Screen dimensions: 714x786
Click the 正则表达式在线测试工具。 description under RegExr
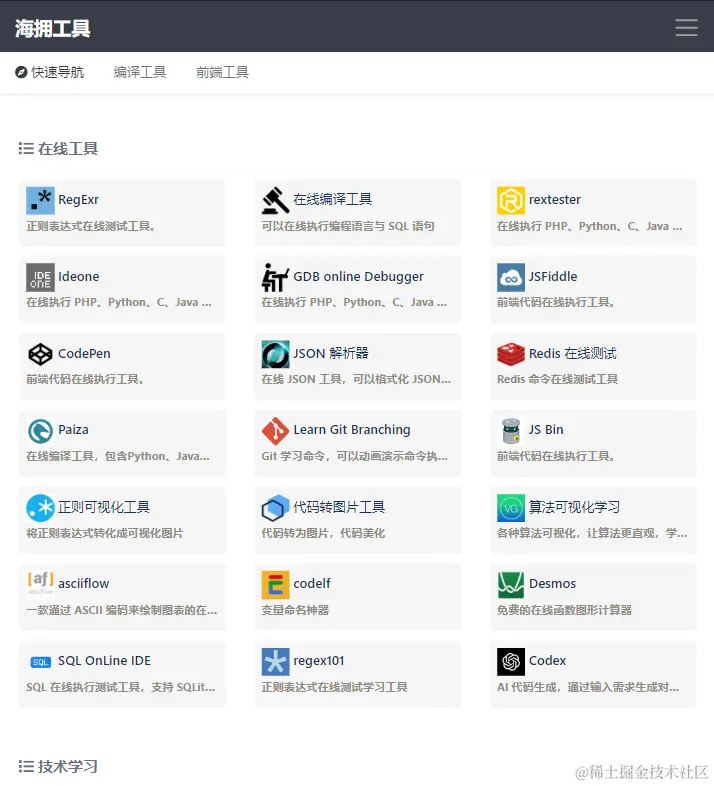pos(91,226)
